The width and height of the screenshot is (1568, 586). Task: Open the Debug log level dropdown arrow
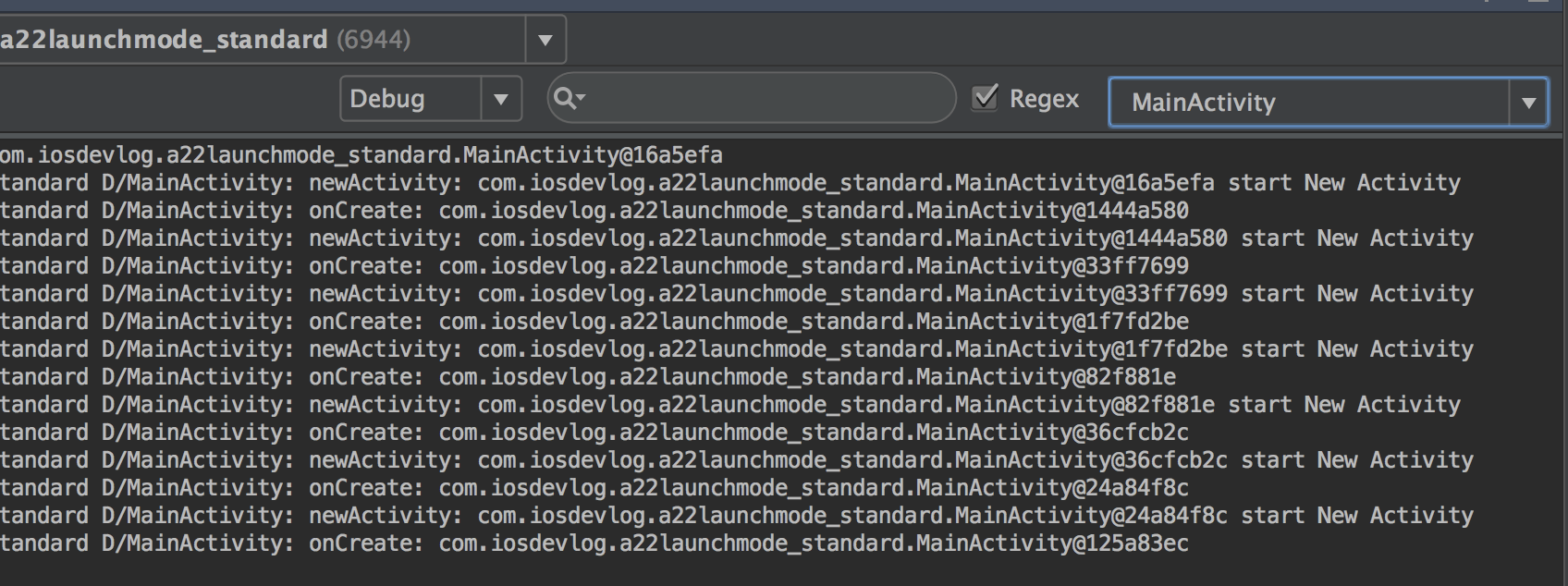501,99
